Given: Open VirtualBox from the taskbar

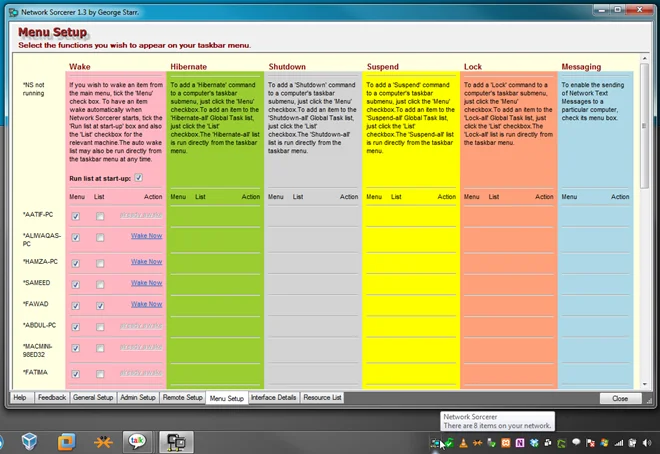Looking at the screenshot, I should [29, 442].
